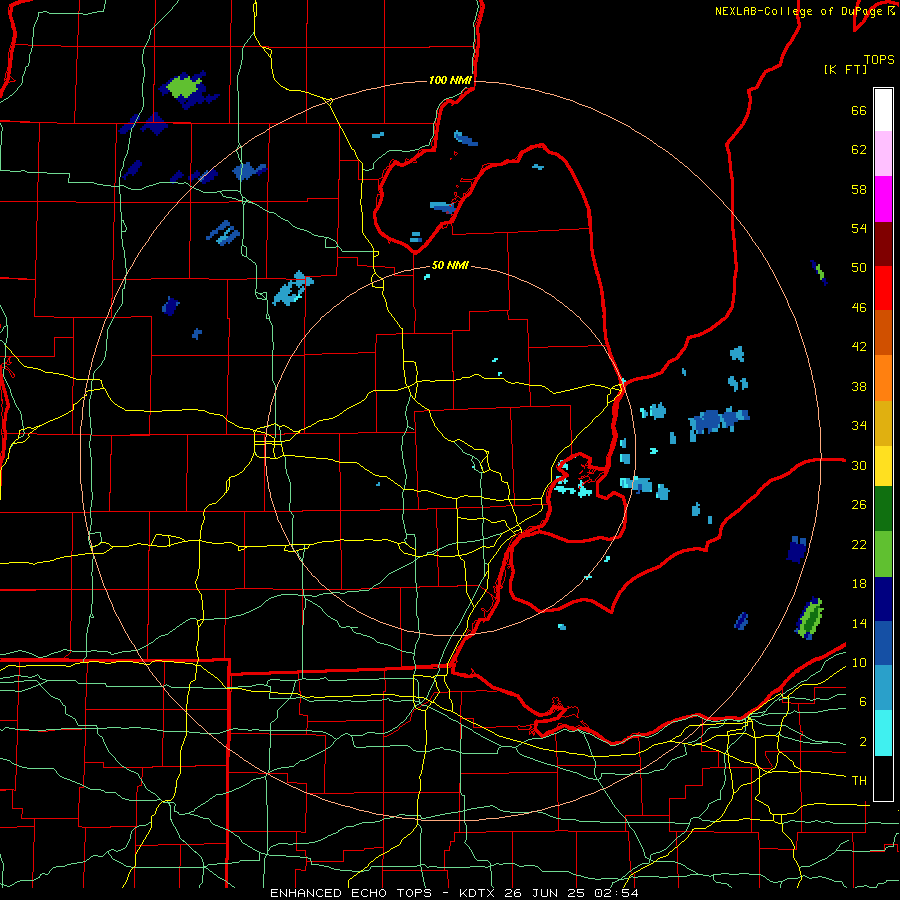
Task: Click the "TH" legend label
Action: (859, 781)
